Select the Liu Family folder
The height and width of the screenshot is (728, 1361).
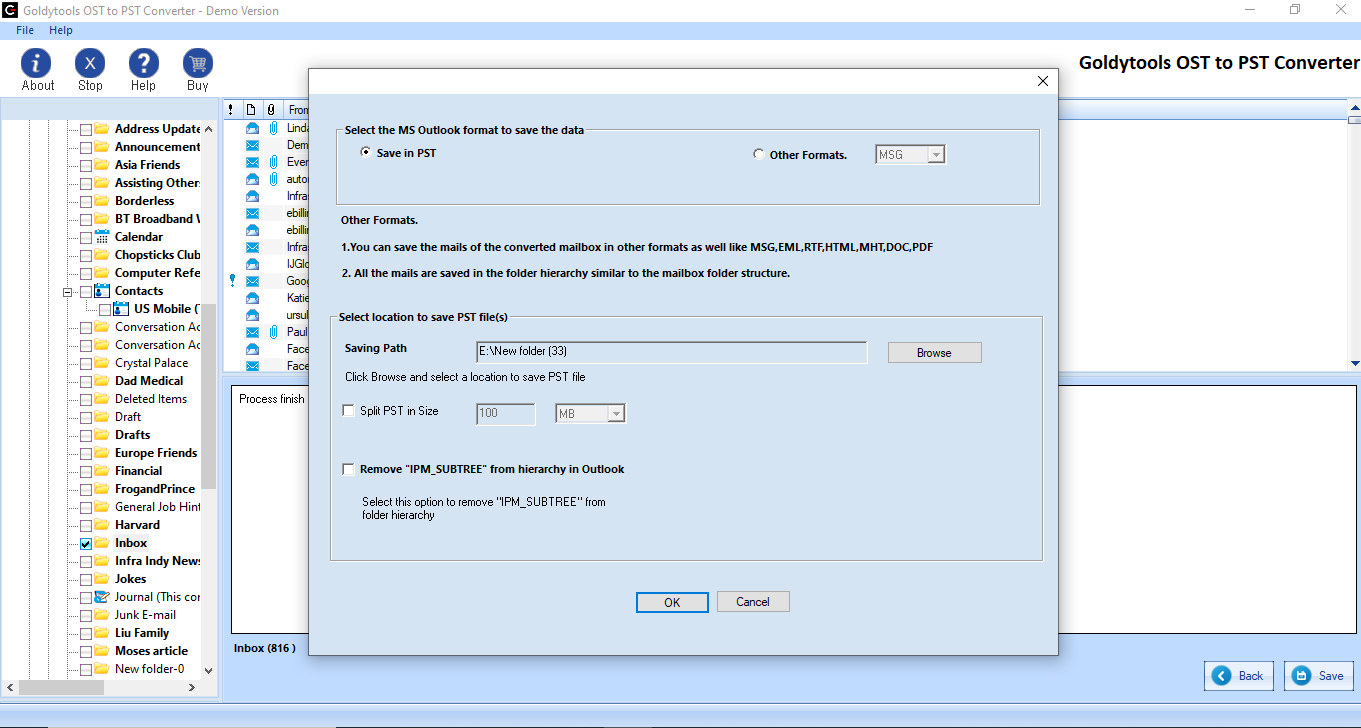tap(142, 633)
